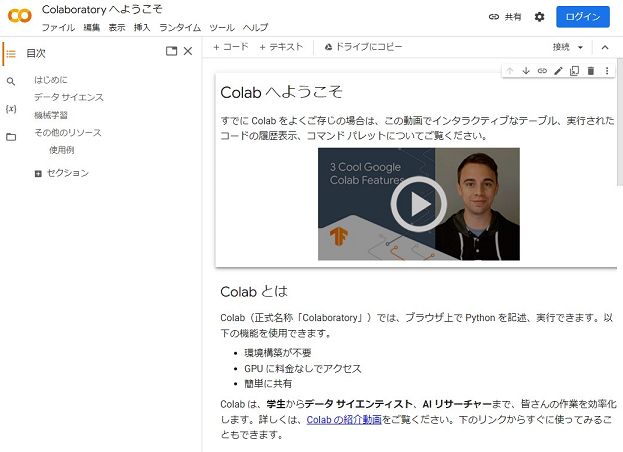
Task: Click the Colab CO logo
Action: click(x=19, y=16)
